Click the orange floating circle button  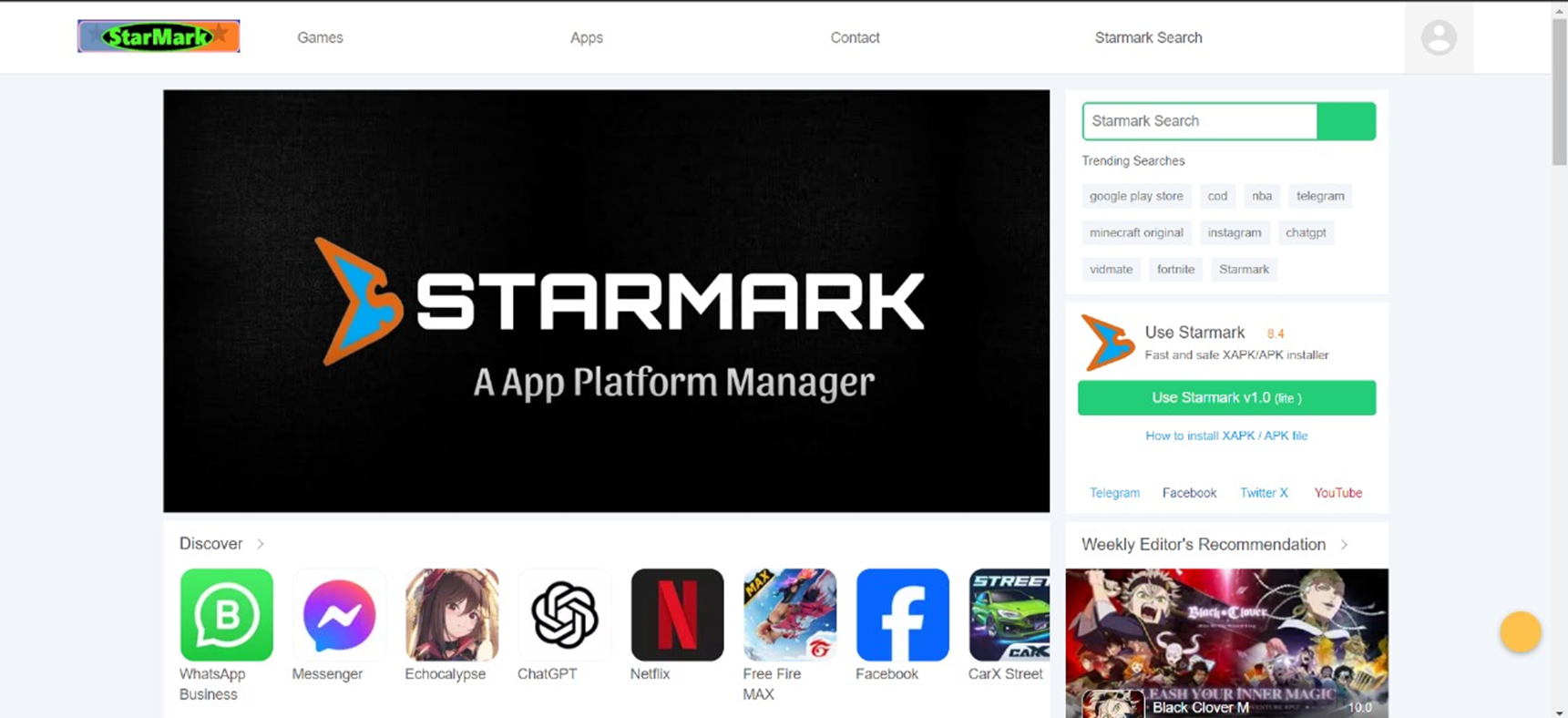click(x=1521, y=631)
